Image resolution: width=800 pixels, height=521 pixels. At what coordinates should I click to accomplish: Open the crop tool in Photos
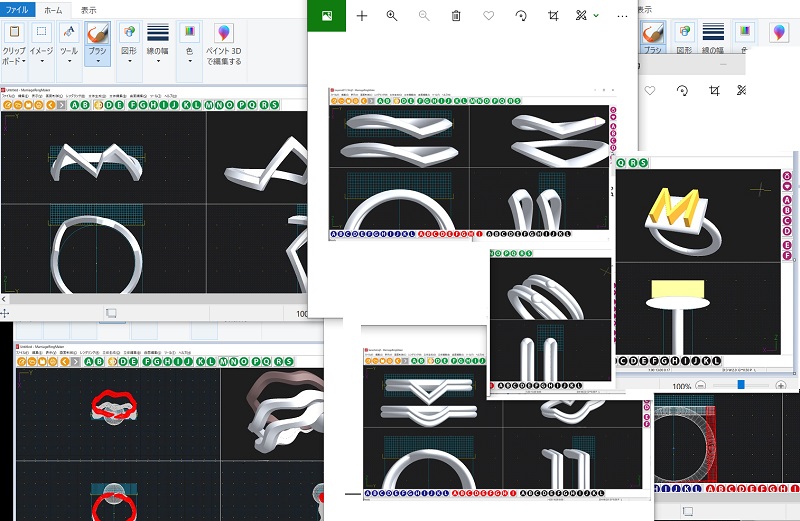553,16
